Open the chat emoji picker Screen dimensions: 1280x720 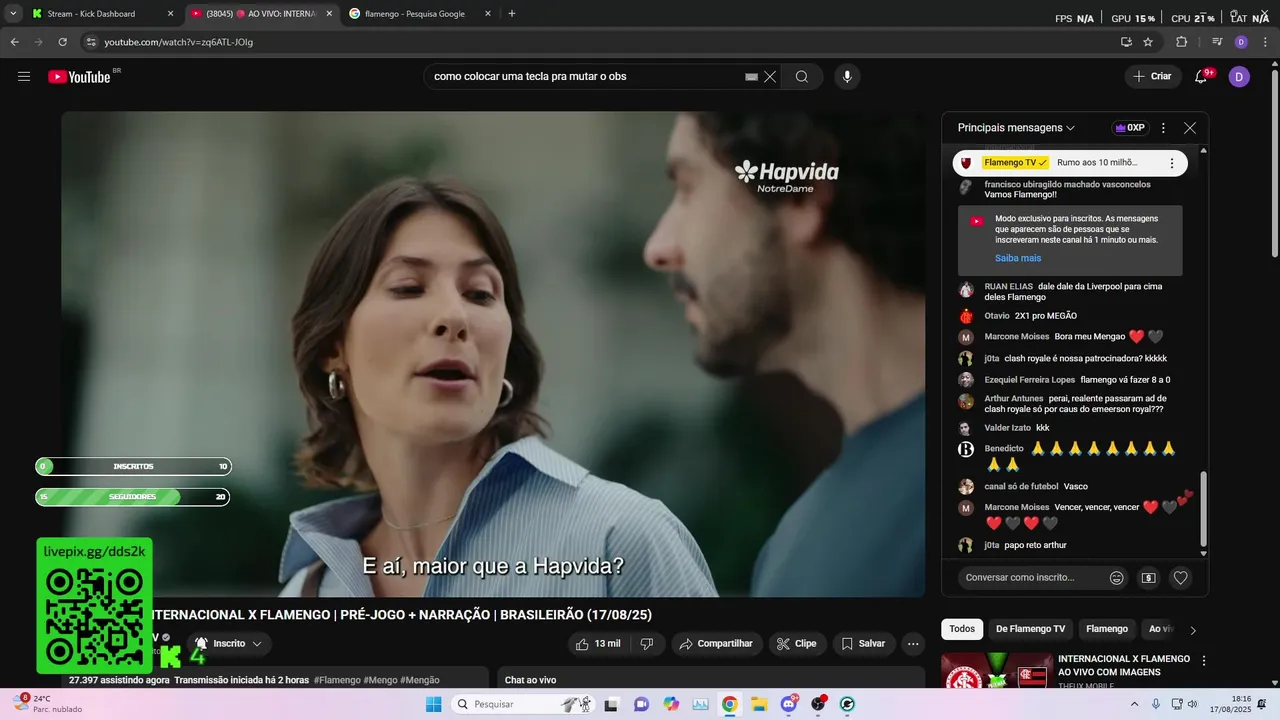point(1117,577)
